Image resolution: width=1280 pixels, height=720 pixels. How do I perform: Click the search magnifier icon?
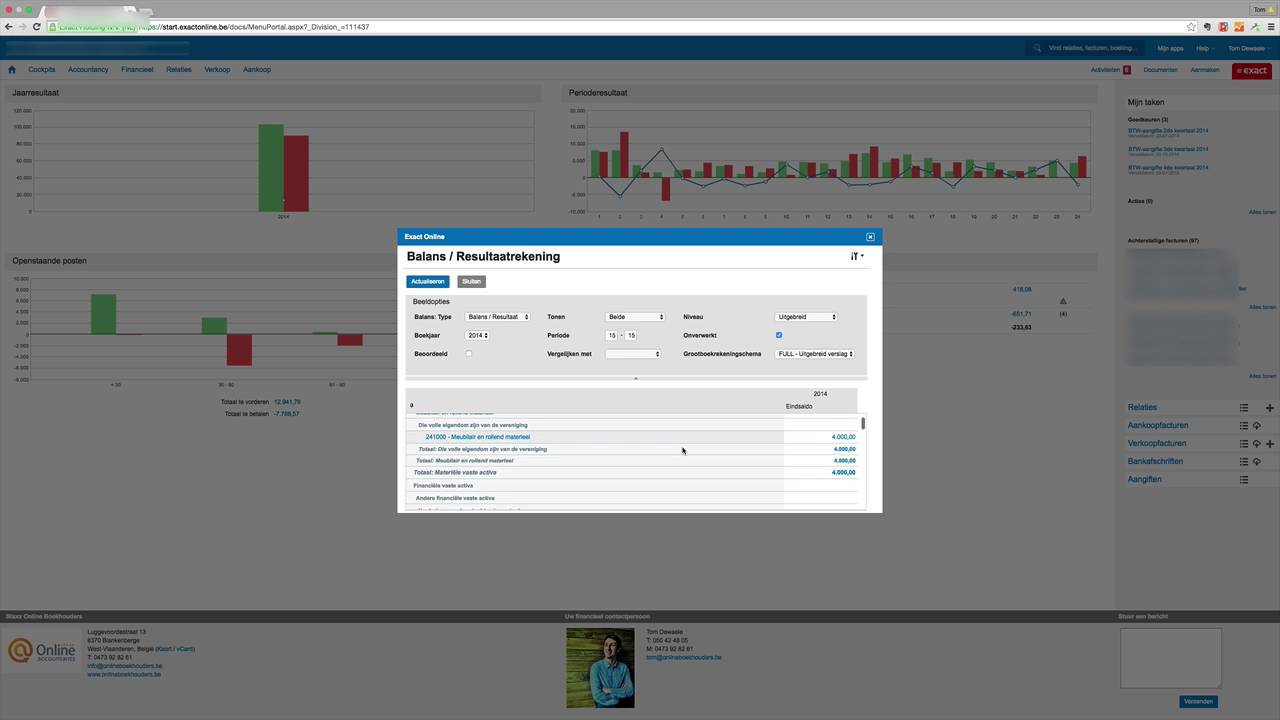click(x=1038, y=48)
